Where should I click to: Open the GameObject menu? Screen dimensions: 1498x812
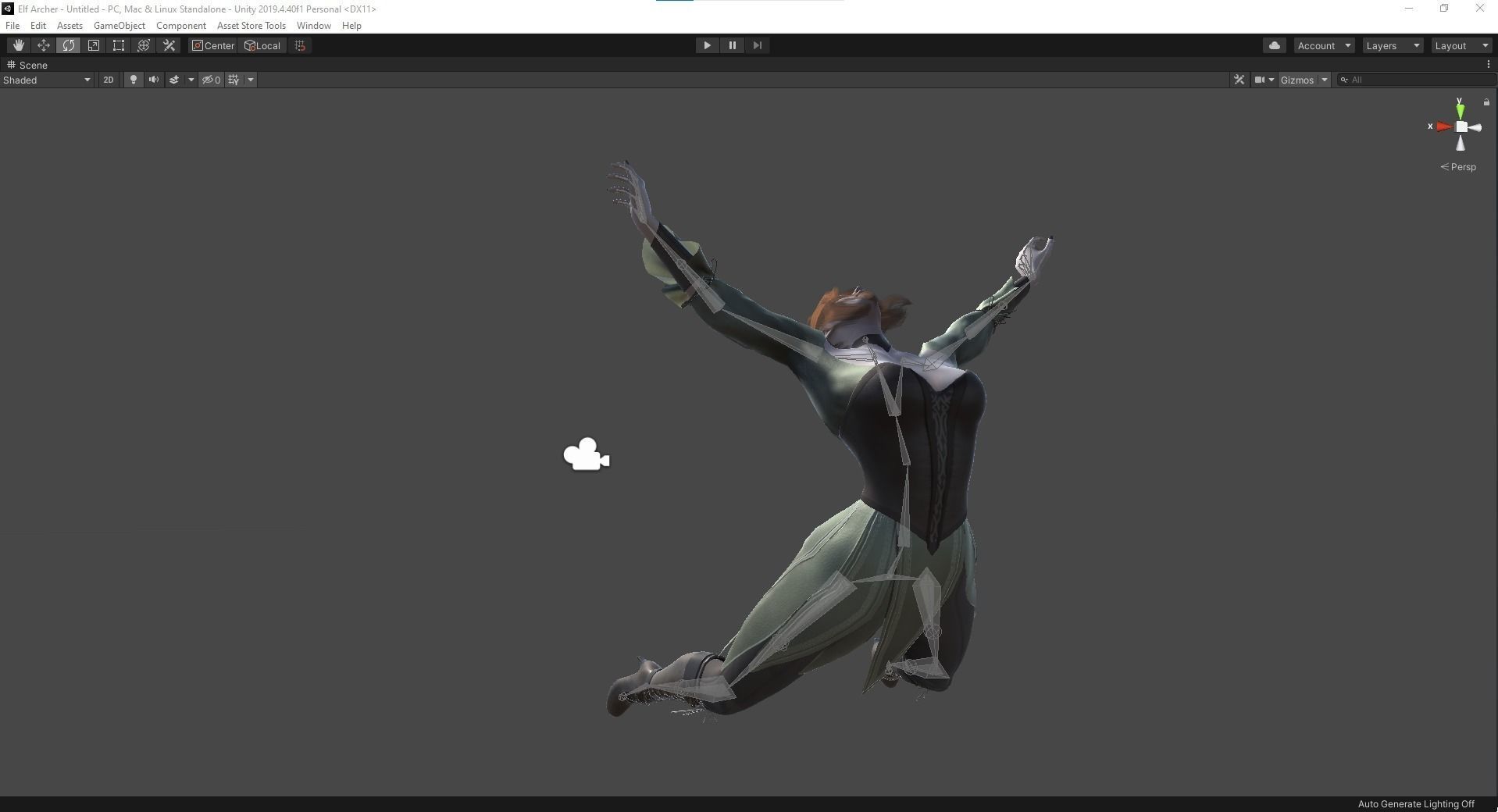click(119, 26)
